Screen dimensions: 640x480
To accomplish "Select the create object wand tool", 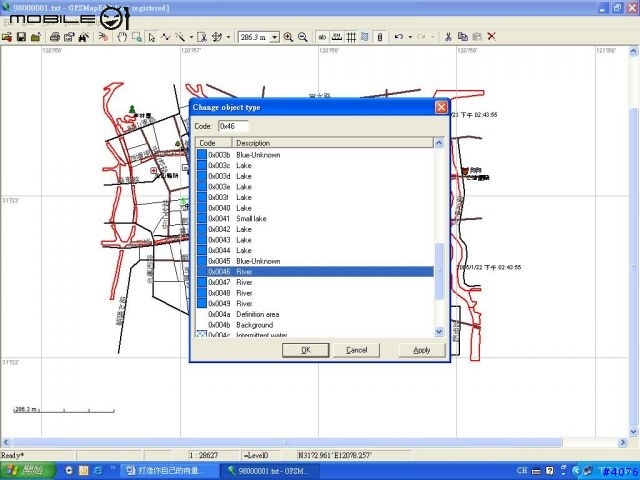I will (x=180, y=37).
